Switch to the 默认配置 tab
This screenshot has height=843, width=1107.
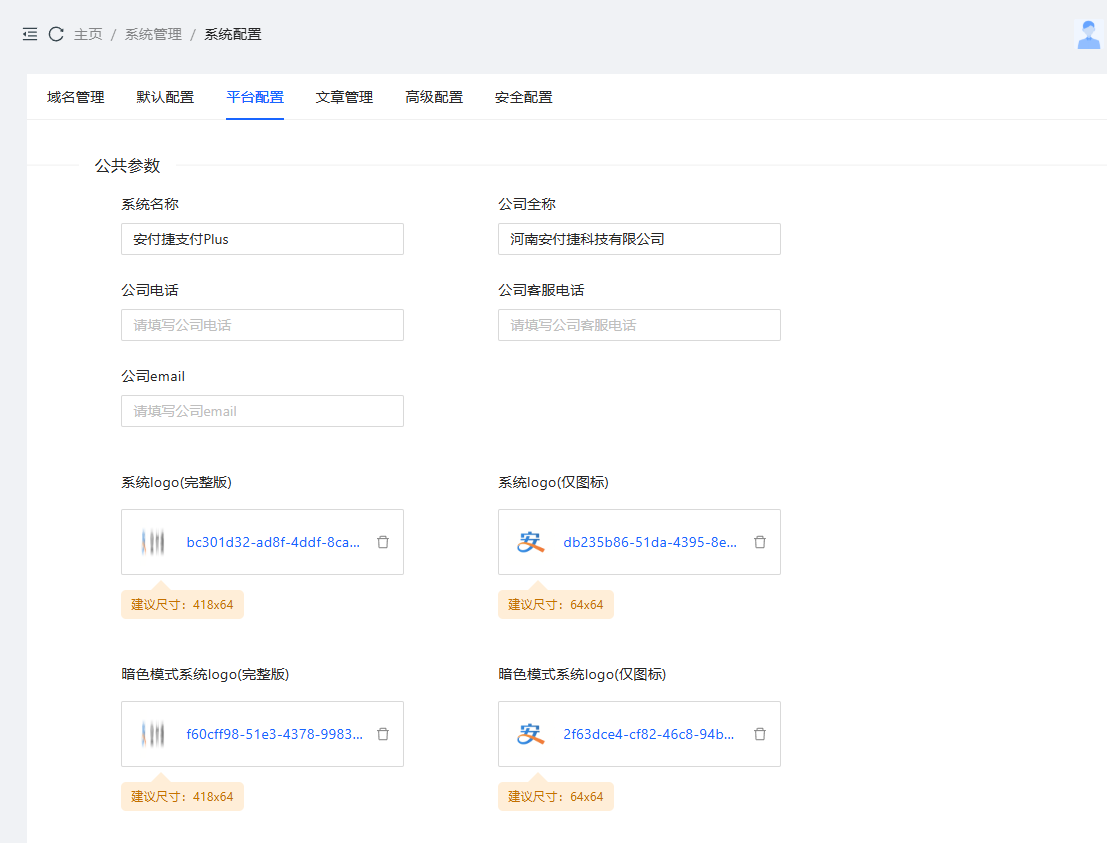click(x=166, y=97)
